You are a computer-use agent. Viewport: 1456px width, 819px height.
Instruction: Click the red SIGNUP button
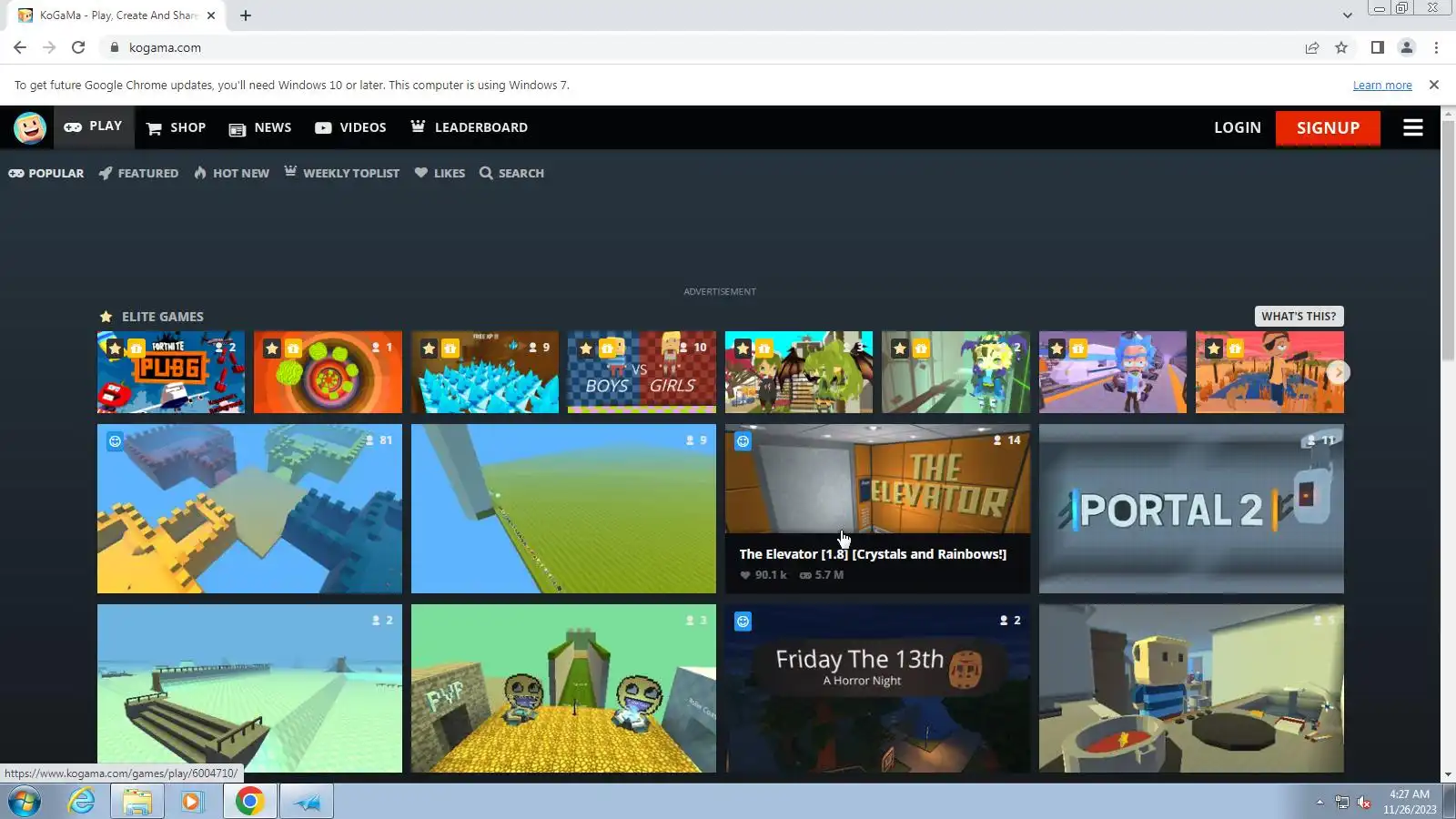coord(1328,127)
